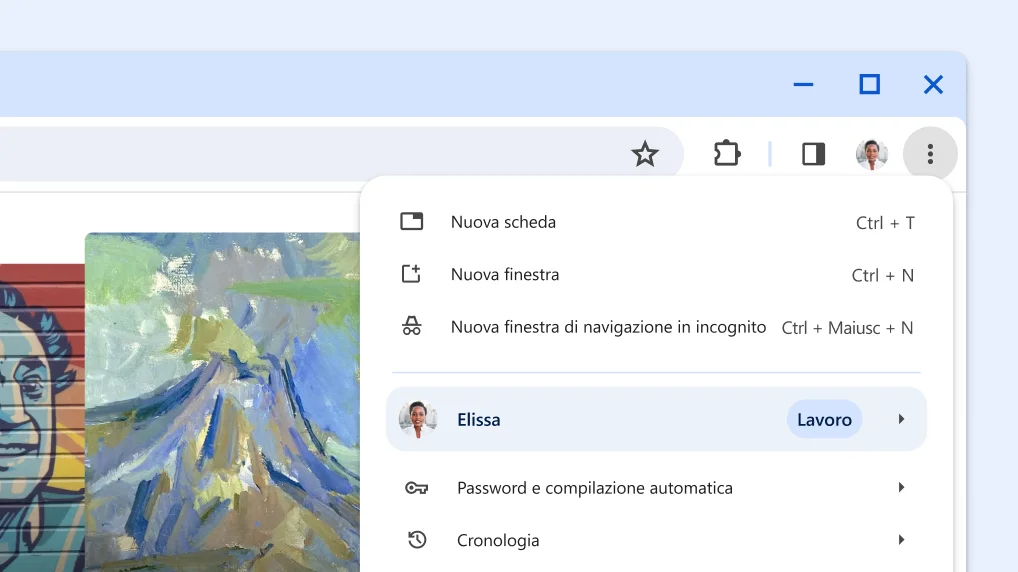Open the Extensions puzzle icon
This screenshot has height=572, width=1018.
(726, 154)
